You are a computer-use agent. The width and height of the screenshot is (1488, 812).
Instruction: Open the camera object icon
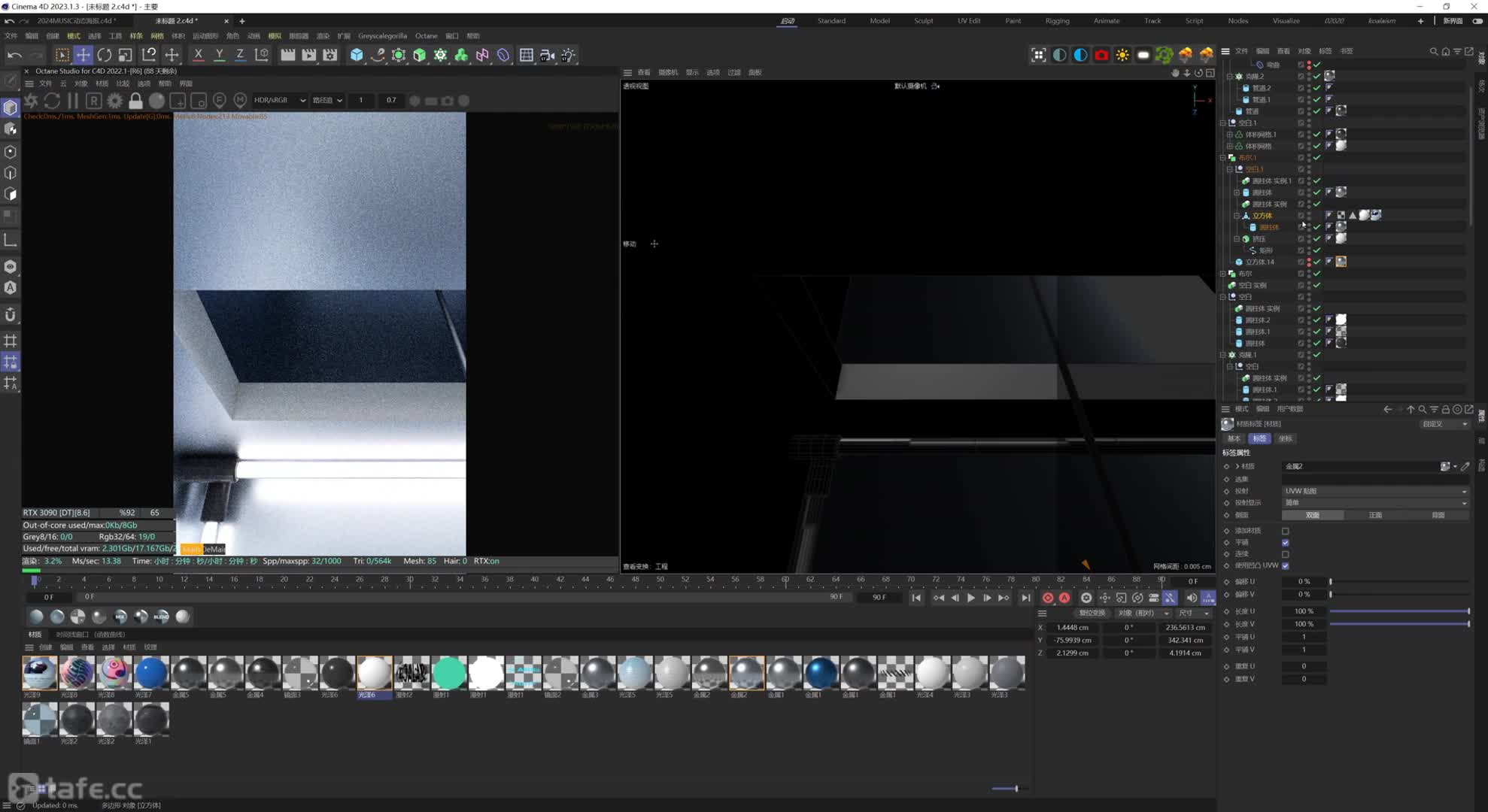pos(547,55)
